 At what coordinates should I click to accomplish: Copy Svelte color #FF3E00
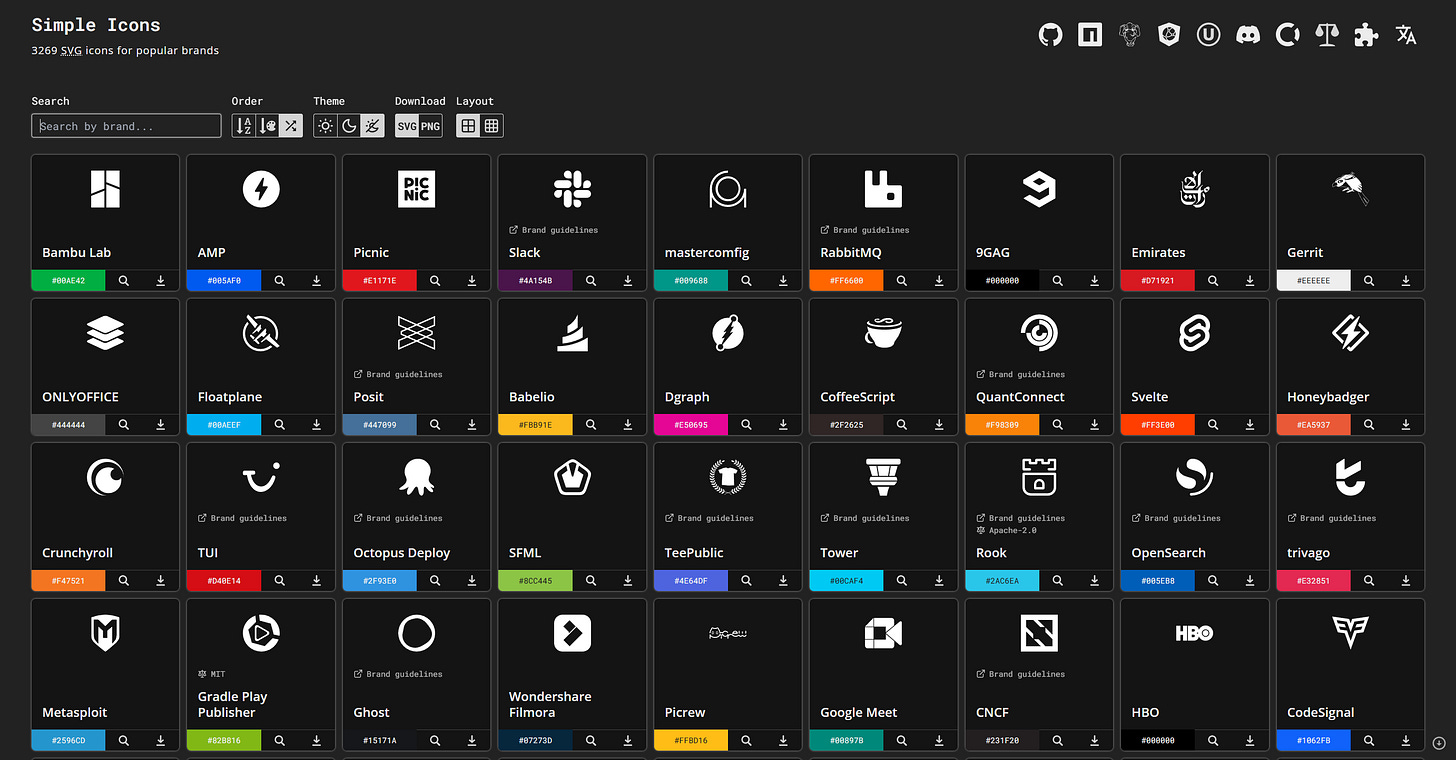(1158, 425)
